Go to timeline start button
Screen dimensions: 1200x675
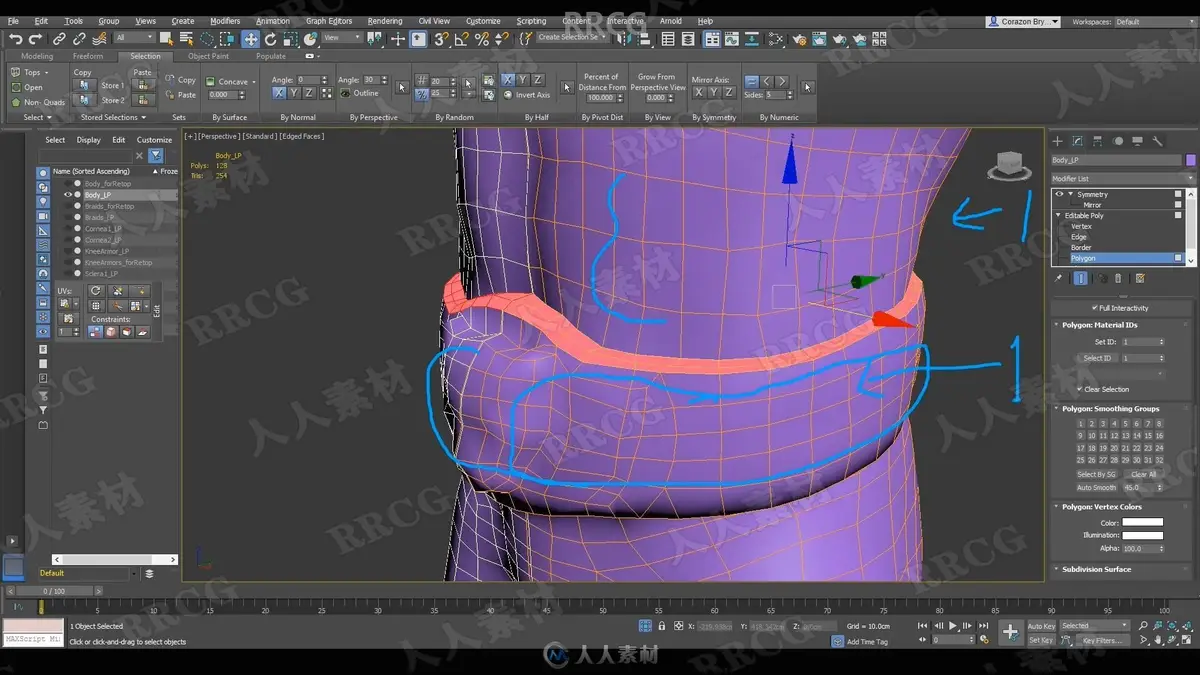coord(922,626)
